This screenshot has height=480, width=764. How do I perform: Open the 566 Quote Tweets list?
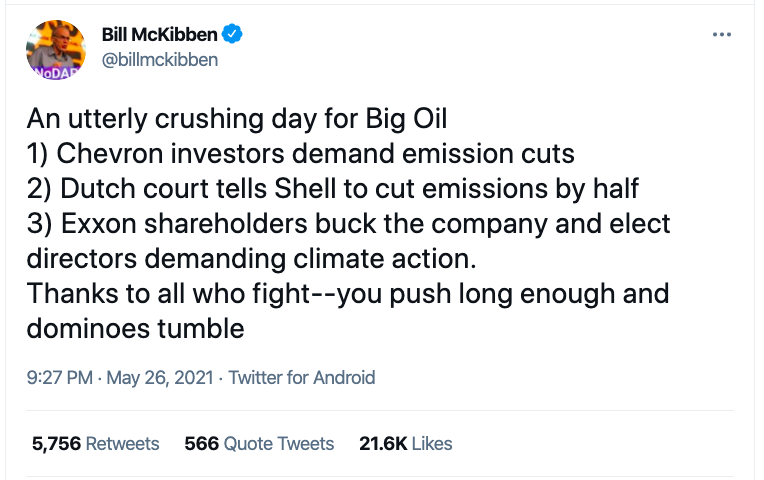(259, 444)
